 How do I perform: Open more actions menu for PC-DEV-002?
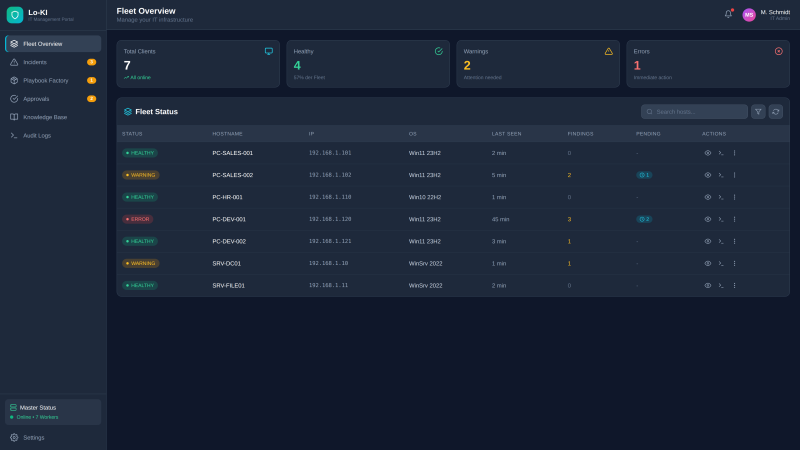click(x=734, y=241)
